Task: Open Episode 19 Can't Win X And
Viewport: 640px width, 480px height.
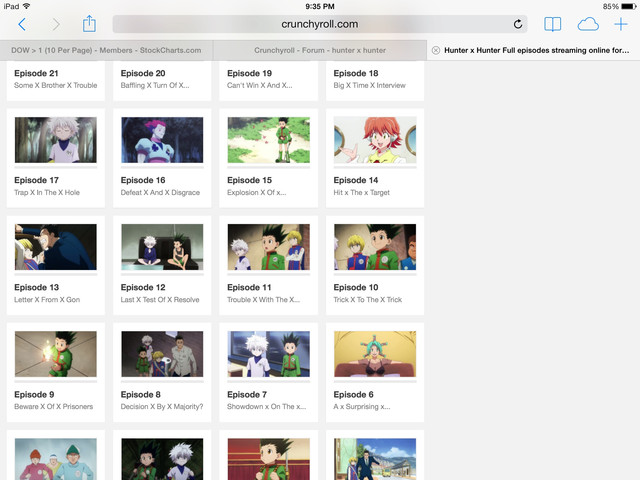Action: (269, 79)
